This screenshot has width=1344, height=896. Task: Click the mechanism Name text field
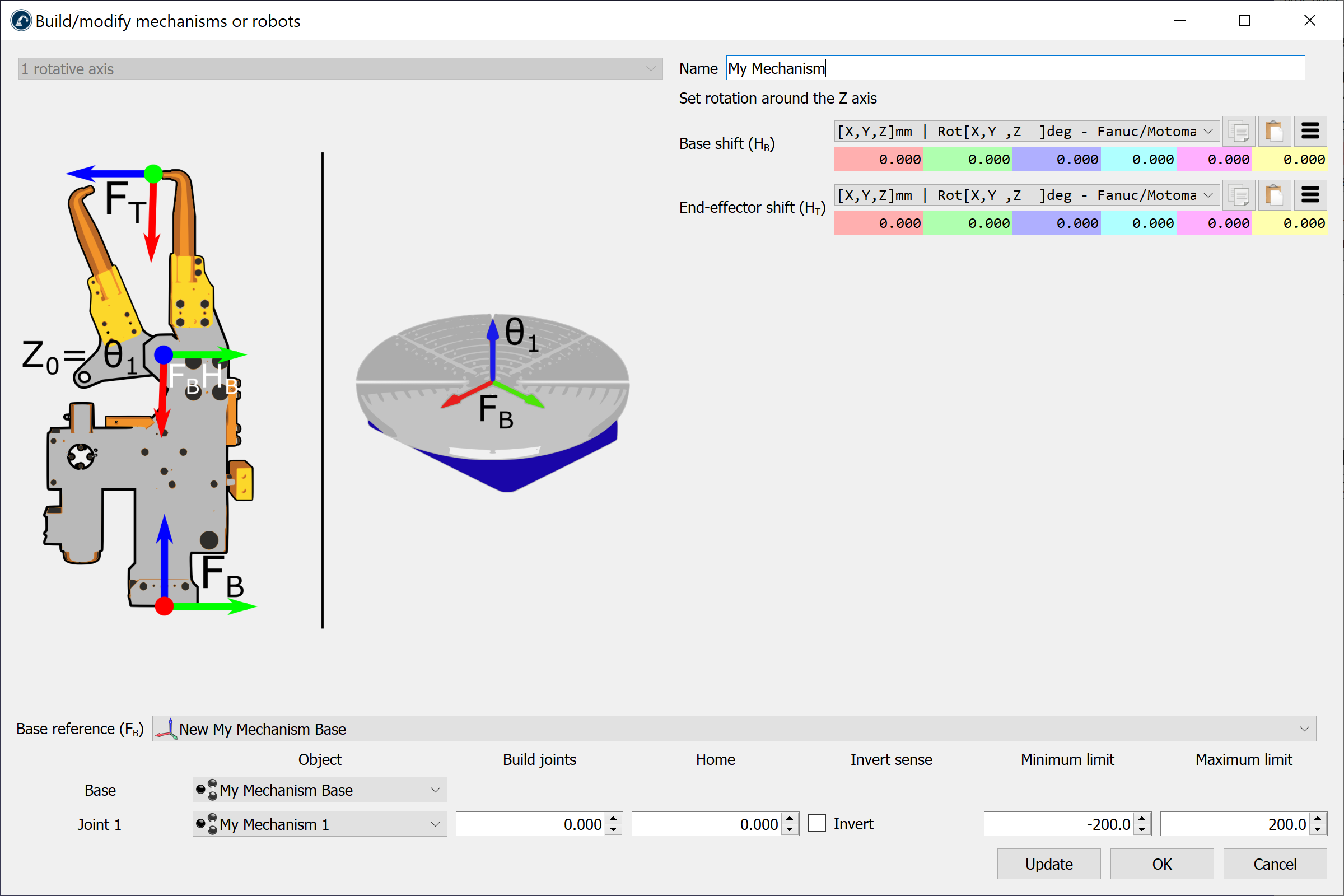tap(1015, 68)
